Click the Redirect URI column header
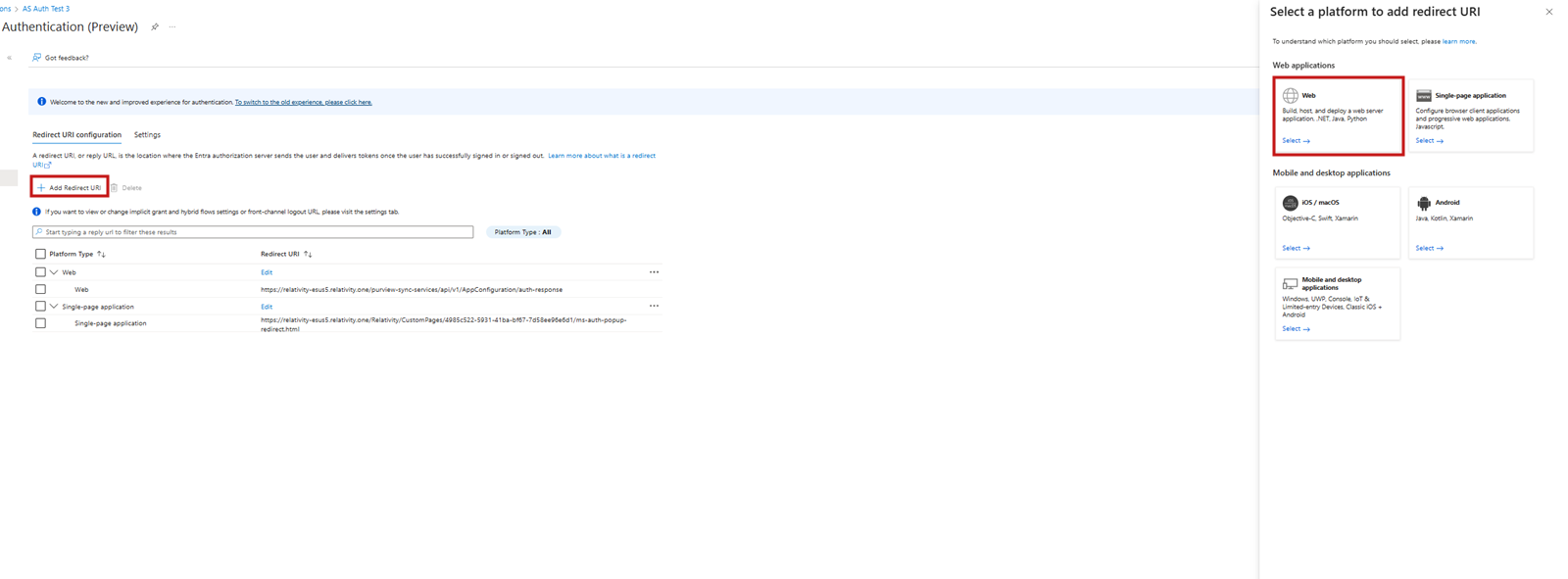Image resolution: width=1568 pixels, height=579 pixels. [x=280, y=254]
